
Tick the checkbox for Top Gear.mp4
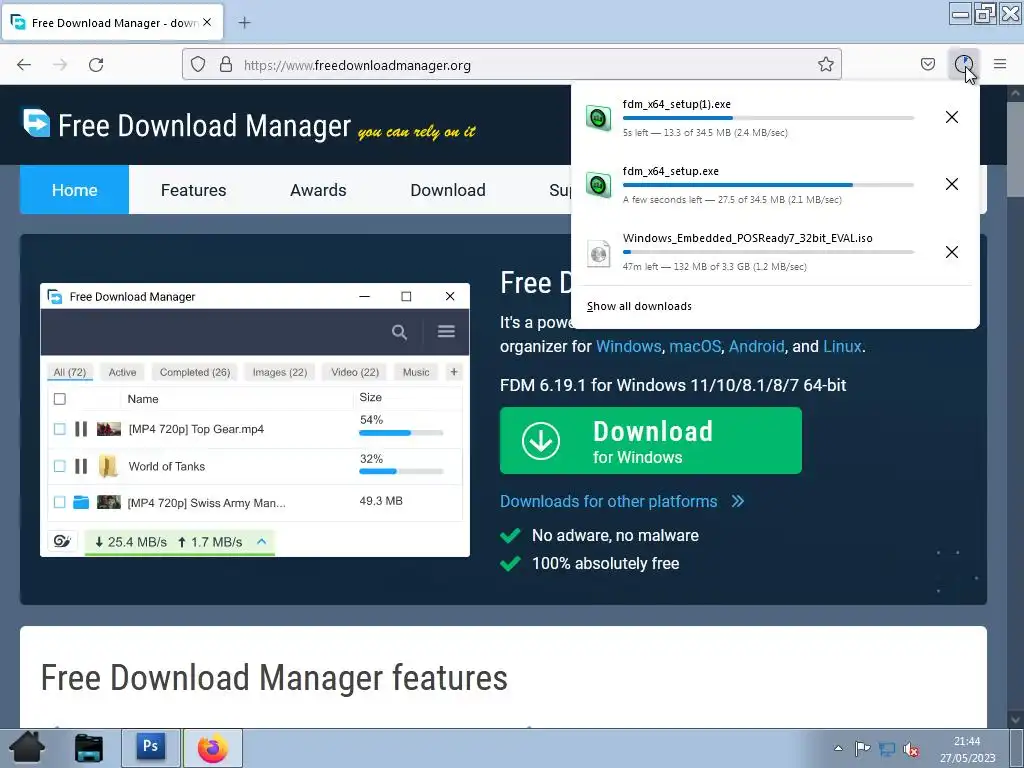coord(59,429)
